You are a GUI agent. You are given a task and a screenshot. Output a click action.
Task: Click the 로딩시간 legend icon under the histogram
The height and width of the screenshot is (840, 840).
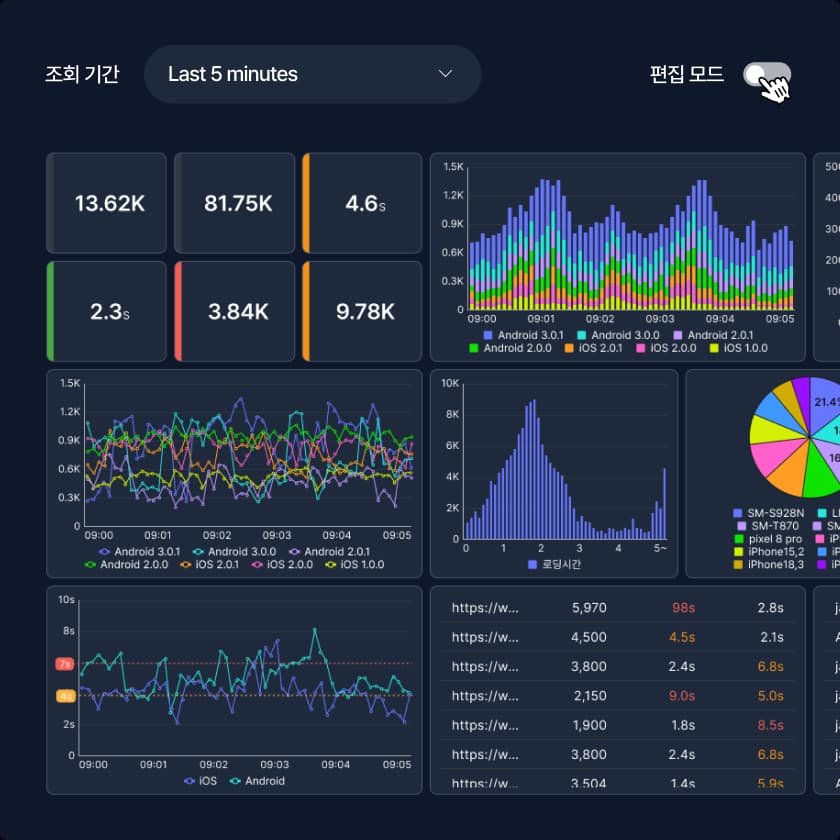coord(533,565)
